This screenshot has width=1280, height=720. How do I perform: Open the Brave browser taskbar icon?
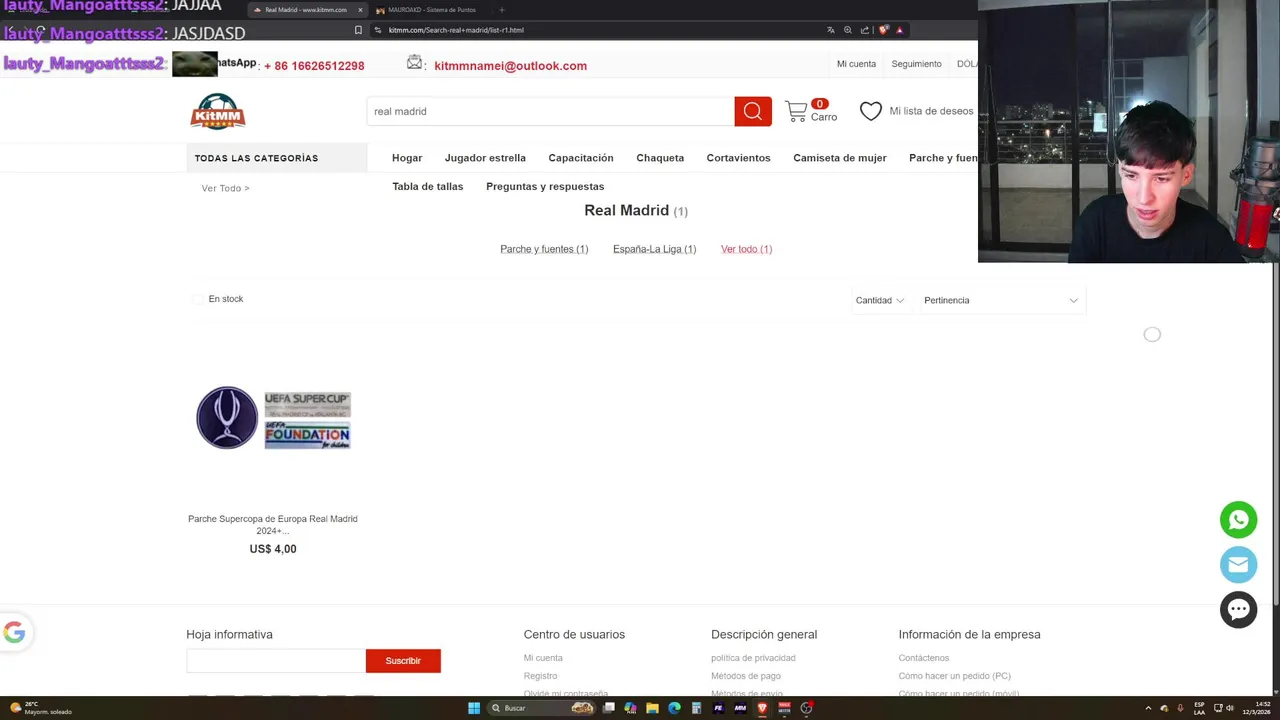click(x=762, y=708)
